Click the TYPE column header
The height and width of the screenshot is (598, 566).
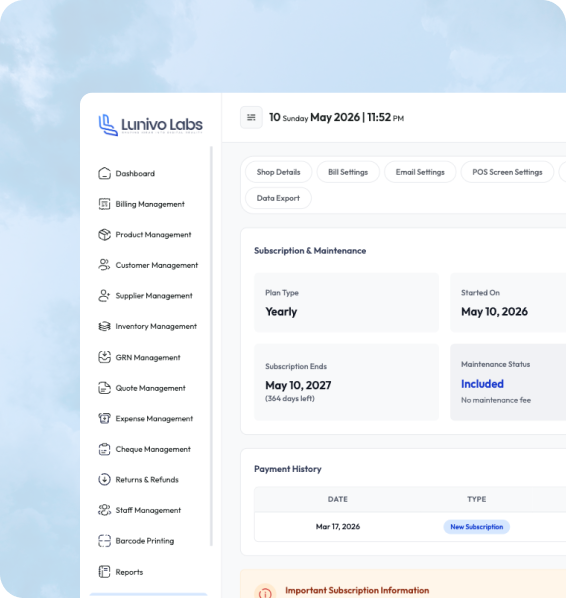pyautogui.click(x=476, y=499)
